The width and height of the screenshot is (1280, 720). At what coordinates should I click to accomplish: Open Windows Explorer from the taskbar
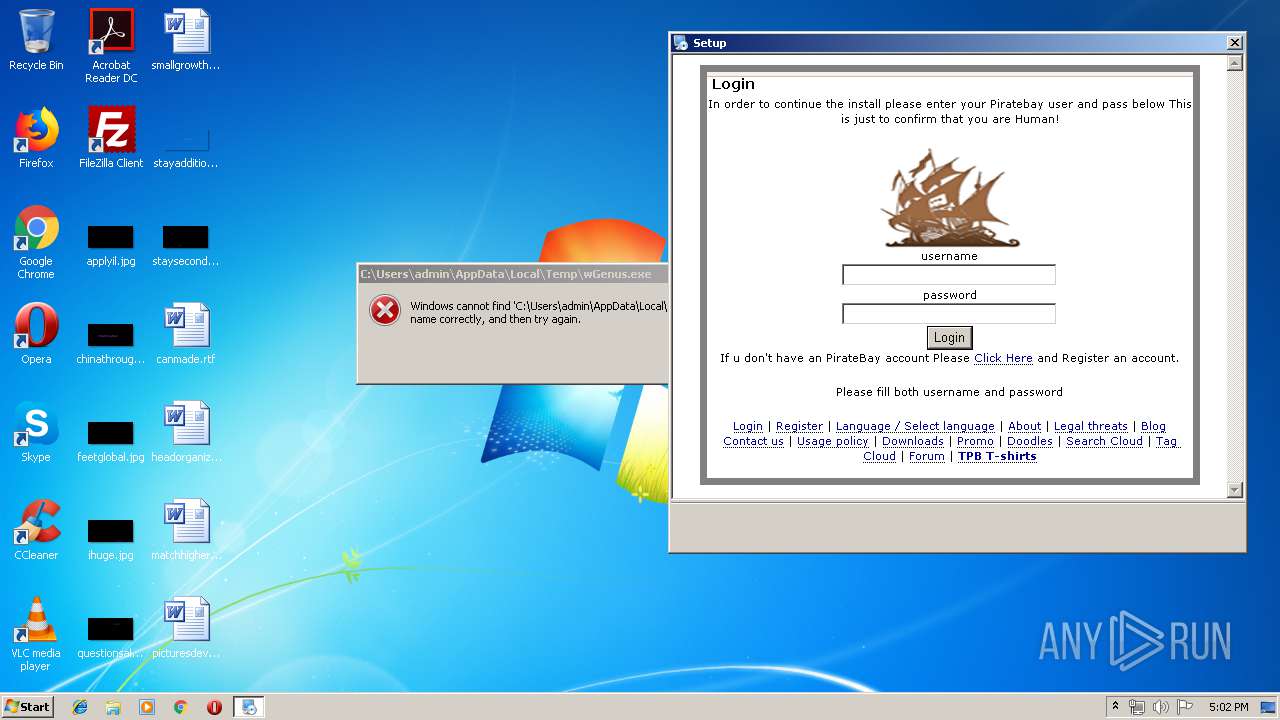coord(113,707)
